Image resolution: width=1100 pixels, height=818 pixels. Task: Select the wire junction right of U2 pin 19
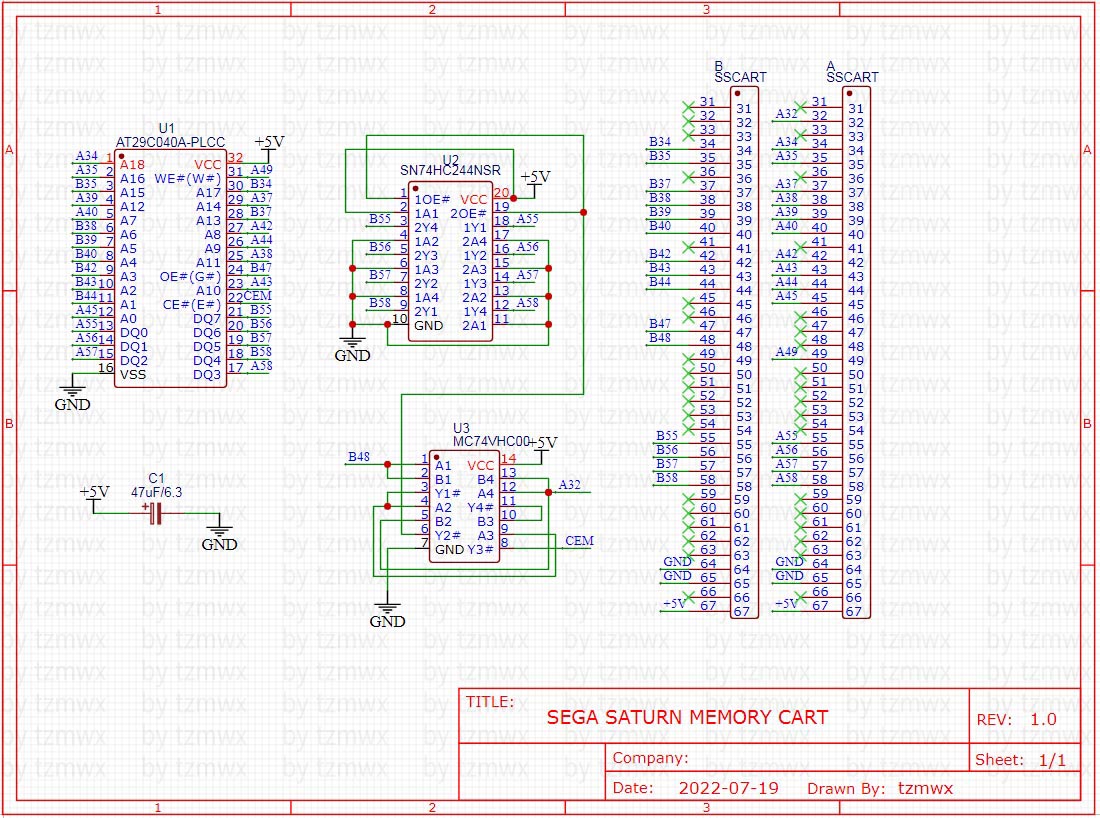tap(584, 212)
